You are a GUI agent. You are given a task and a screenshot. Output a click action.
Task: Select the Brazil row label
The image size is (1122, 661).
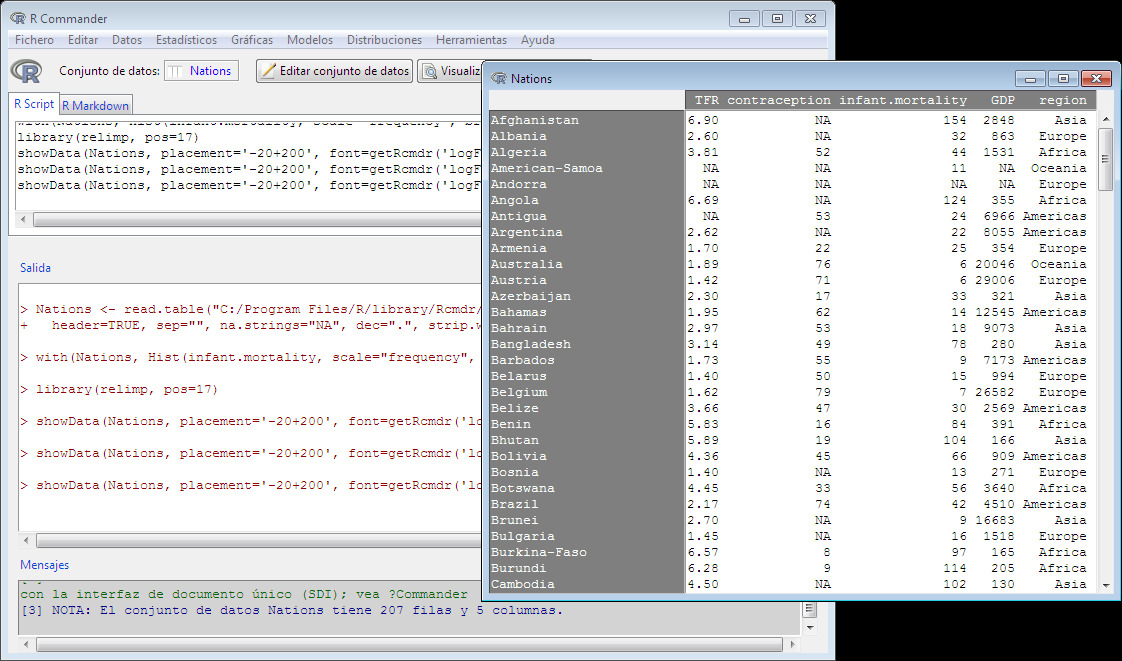pyautogui.click(x=514, y=504)
